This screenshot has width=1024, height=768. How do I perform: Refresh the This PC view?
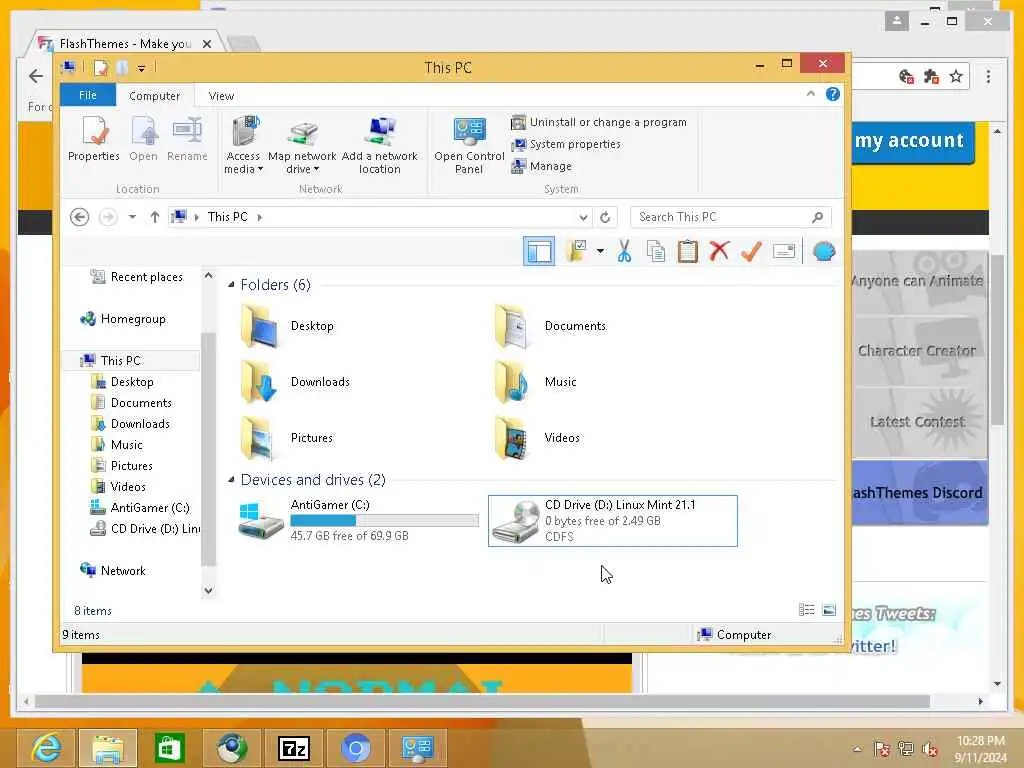pyautogui.click(x=605, y=217)
